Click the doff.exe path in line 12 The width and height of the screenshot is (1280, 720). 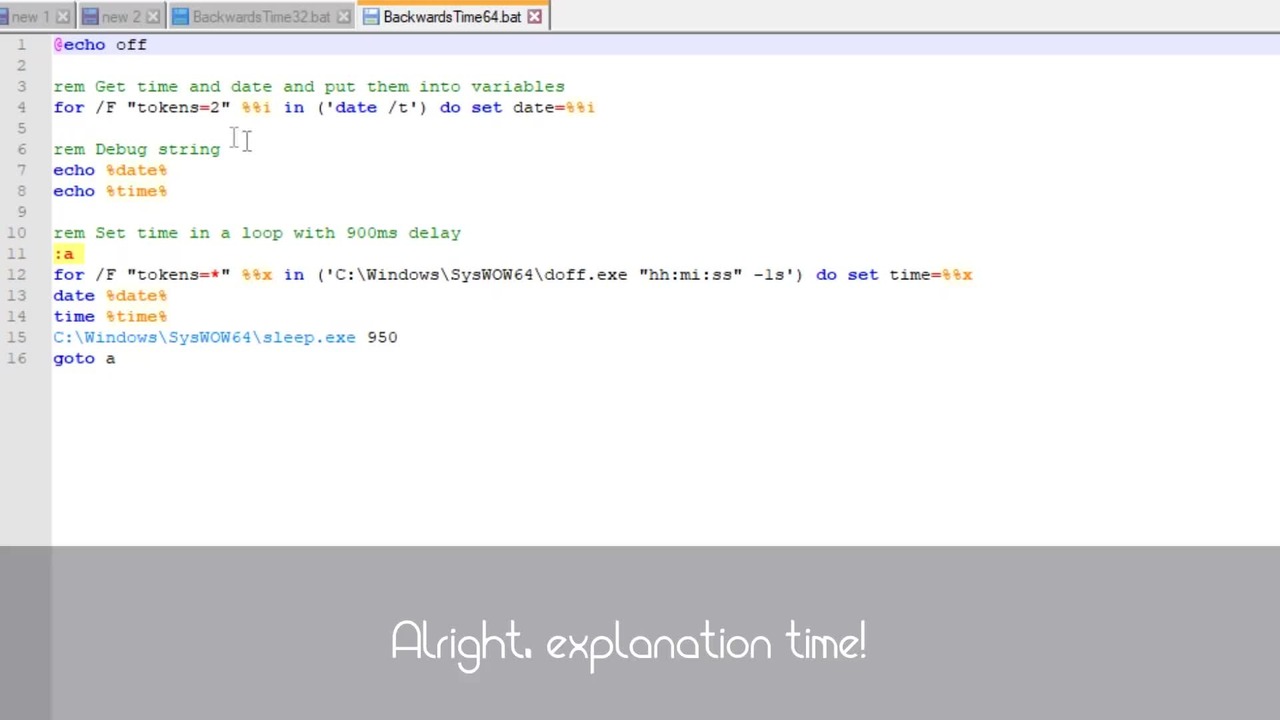coord(480,275)
